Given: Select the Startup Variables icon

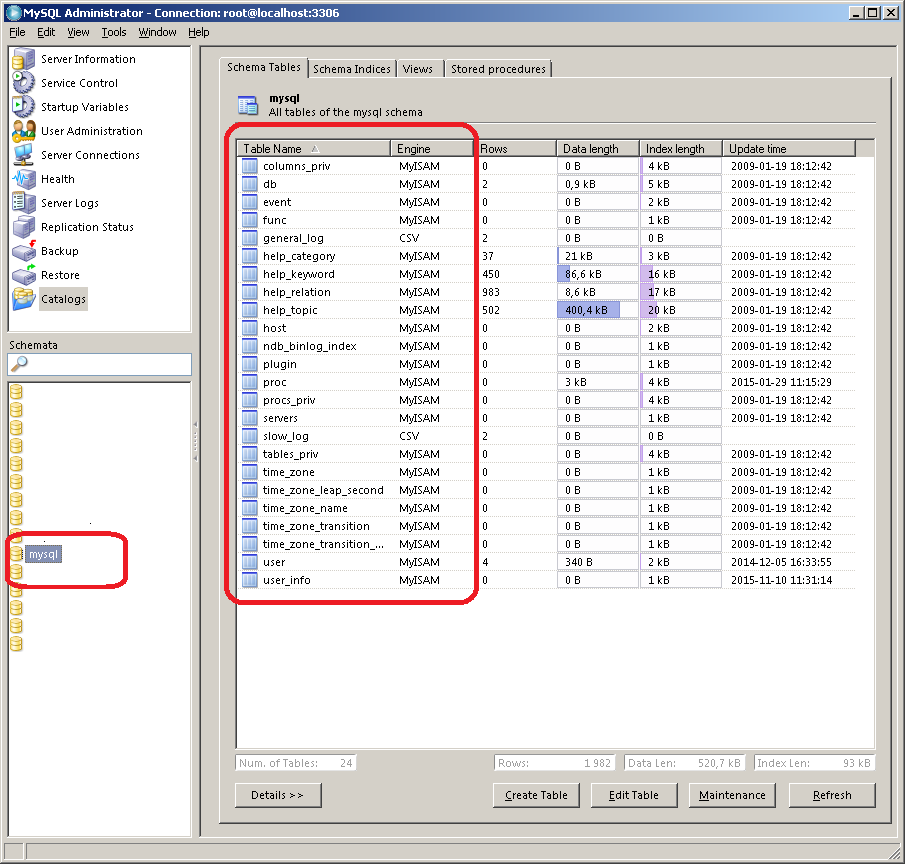Looking at the screenshot, I should pyautogui.click(x=24, y=107).
